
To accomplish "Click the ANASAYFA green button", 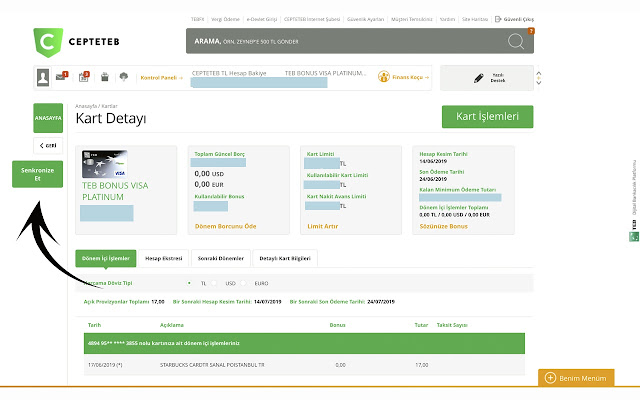I will tap(48, 118).
